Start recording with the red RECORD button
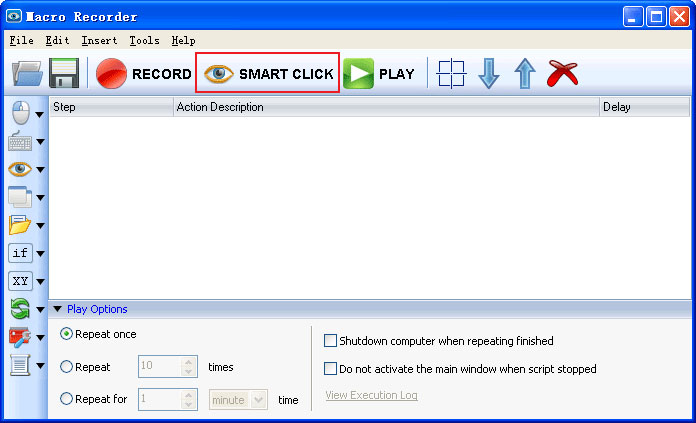The image size is (696, 423). (144, 73)
